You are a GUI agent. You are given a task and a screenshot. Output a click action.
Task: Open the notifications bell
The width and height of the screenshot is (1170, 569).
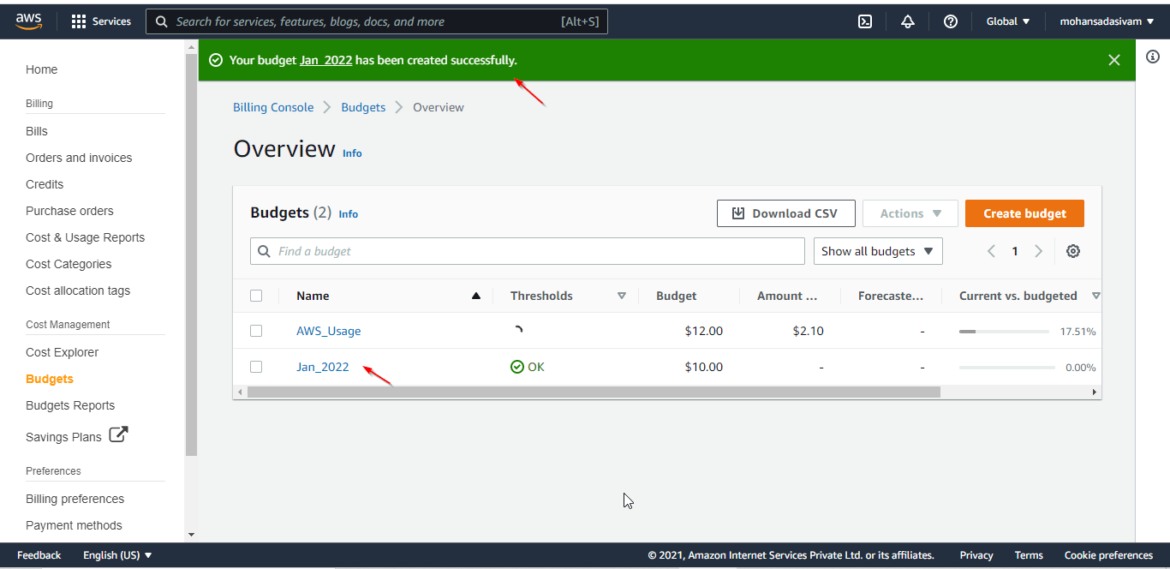click(x=907, y=22)
